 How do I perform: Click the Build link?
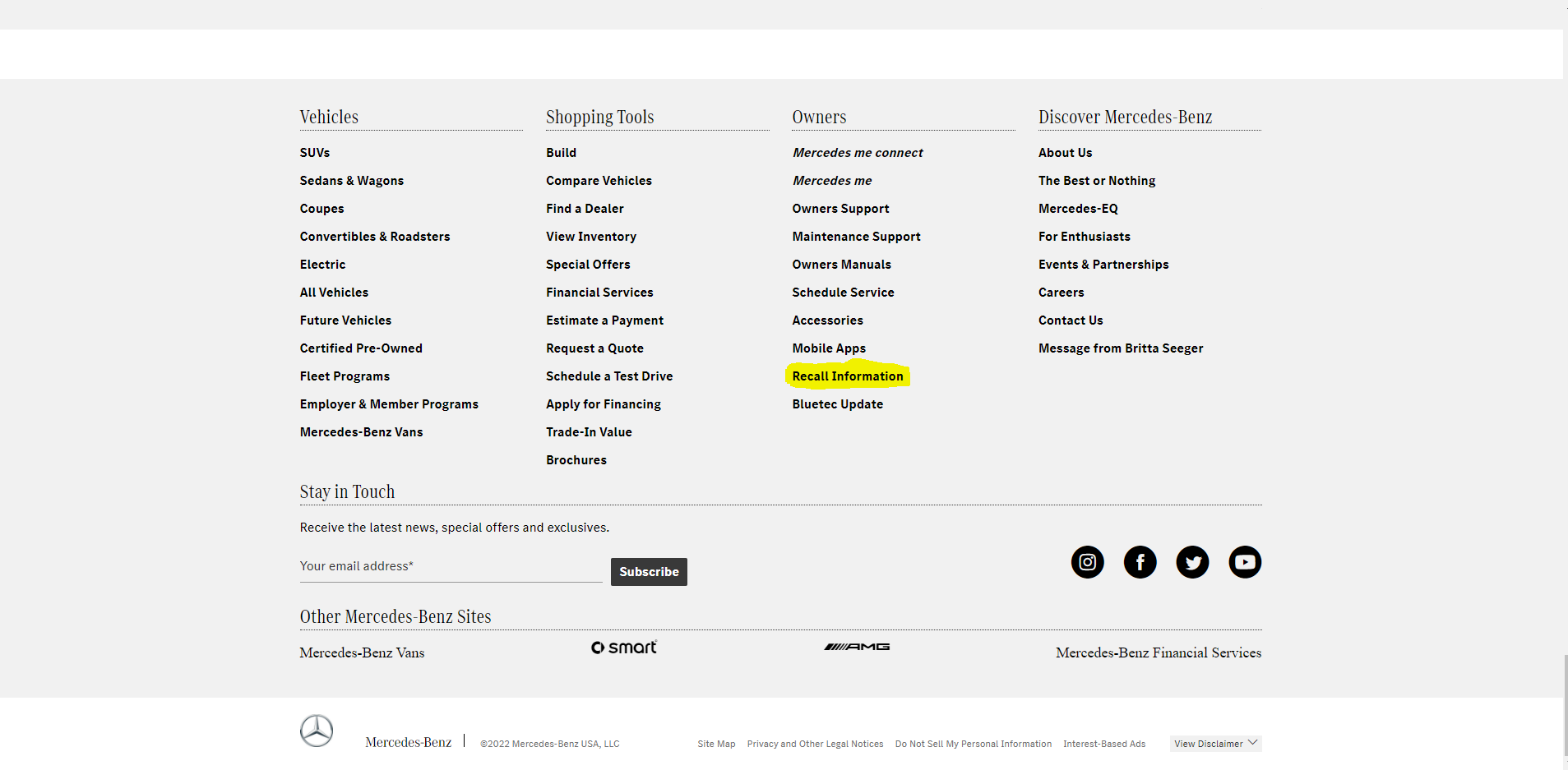pyautogui.click(x=562, y=153)
